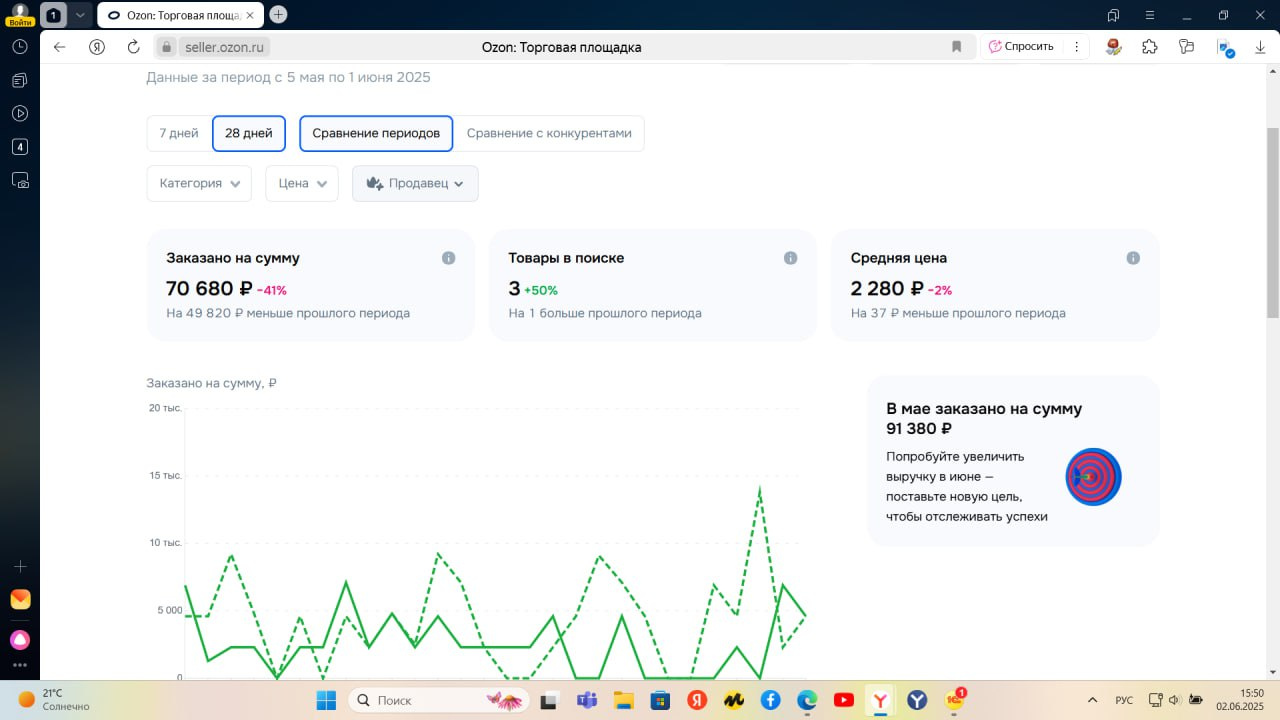The width and height of the screenshot is (1280, 720).
Task: Open Yandex home with the Я button
Action: pyautogui.click(x=96, y=47)
